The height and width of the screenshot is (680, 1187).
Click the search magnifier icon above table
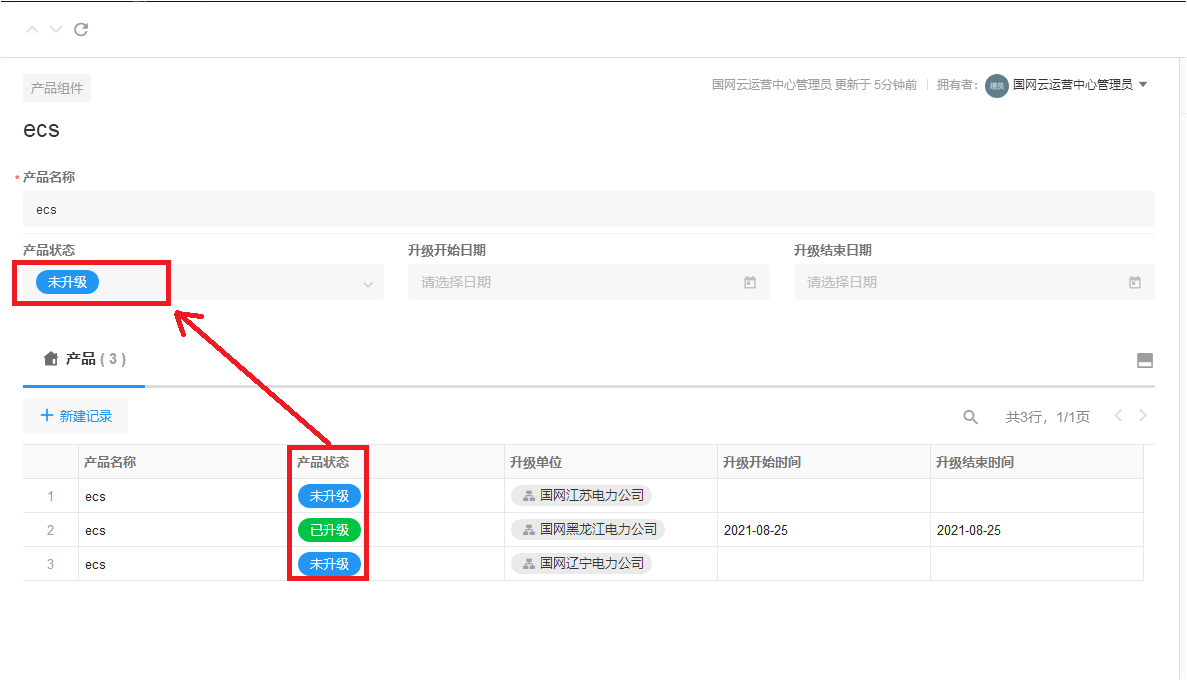click(x=970, y=417)
